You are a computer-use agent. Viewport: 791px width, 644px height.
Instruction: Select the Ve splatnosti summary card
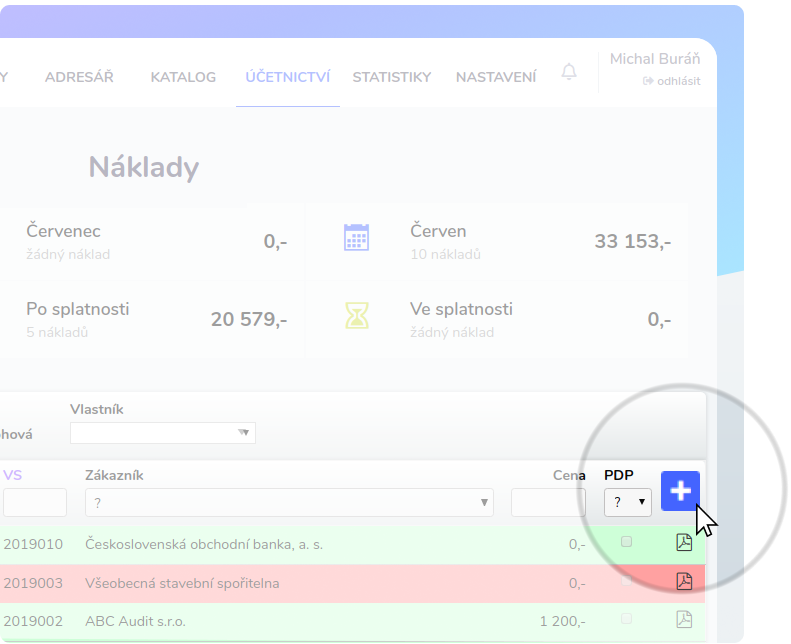496,319
